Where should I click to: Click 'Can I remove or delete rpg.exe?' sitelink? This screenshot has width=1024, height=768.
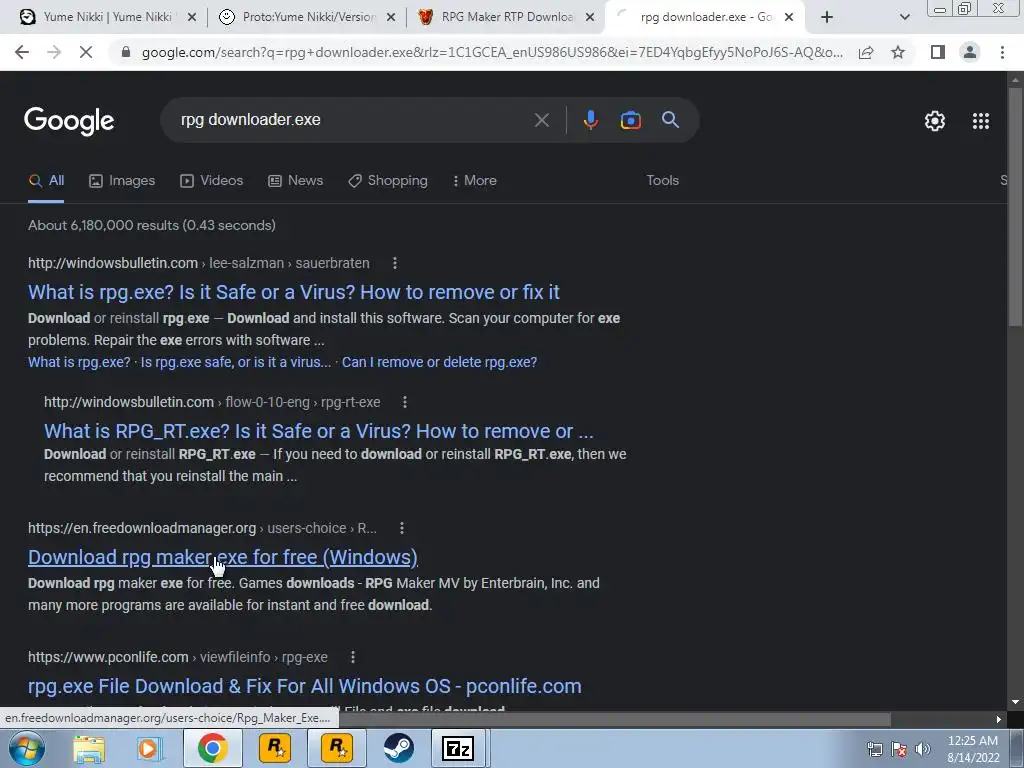tap(440, 362)
